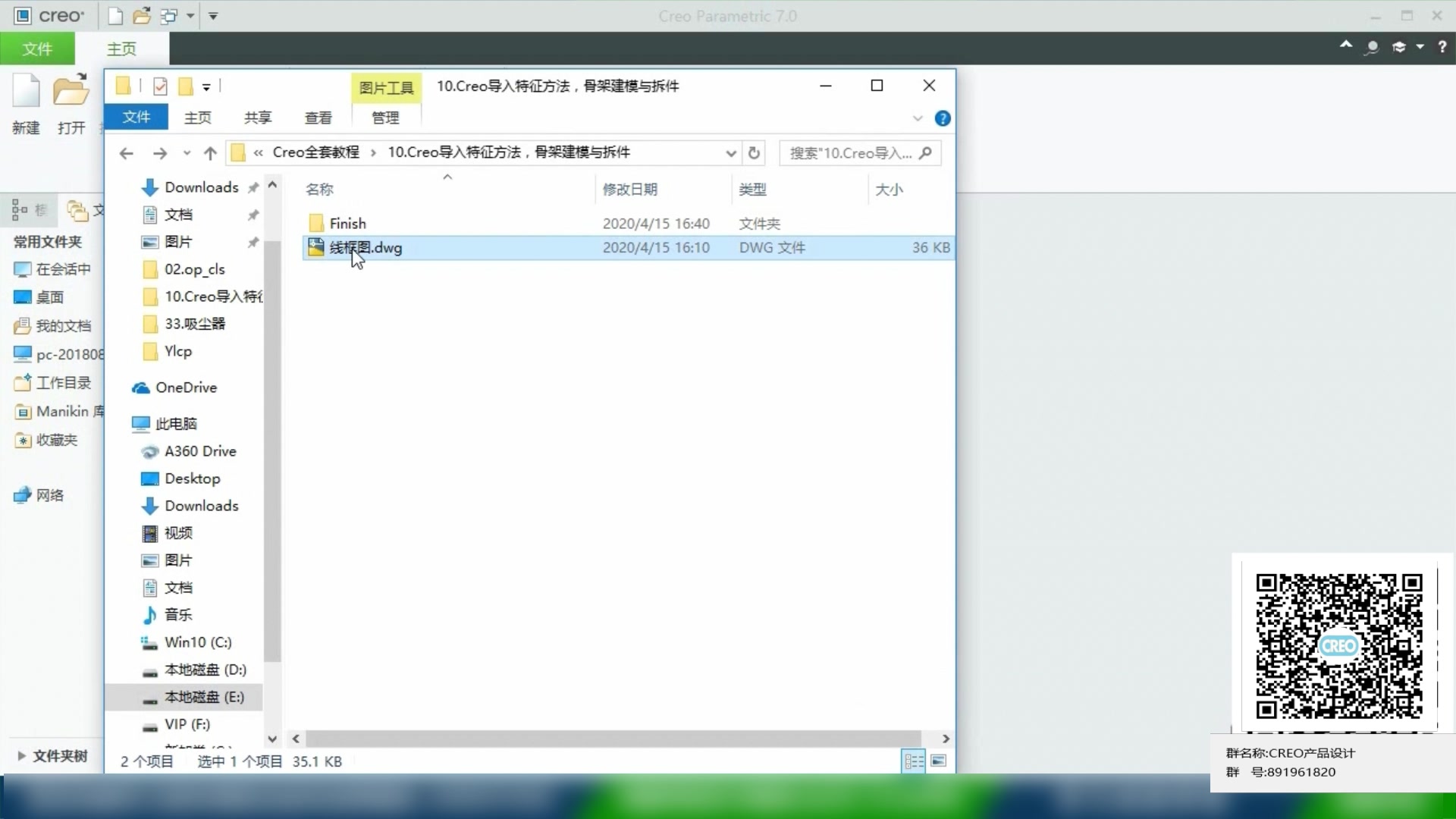Click the new folder icon in Explorer title bar
Screen dimensions: 1456x819
185,86
